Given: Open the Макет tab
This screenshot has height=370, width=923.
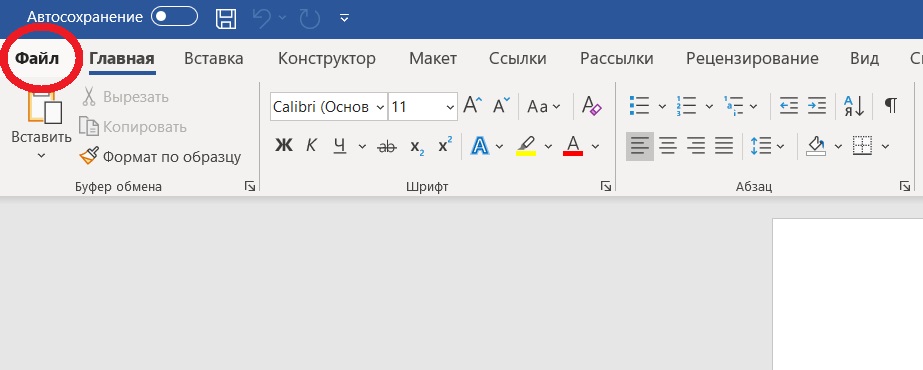Looking at the screenshot, I should coord(433,59).
